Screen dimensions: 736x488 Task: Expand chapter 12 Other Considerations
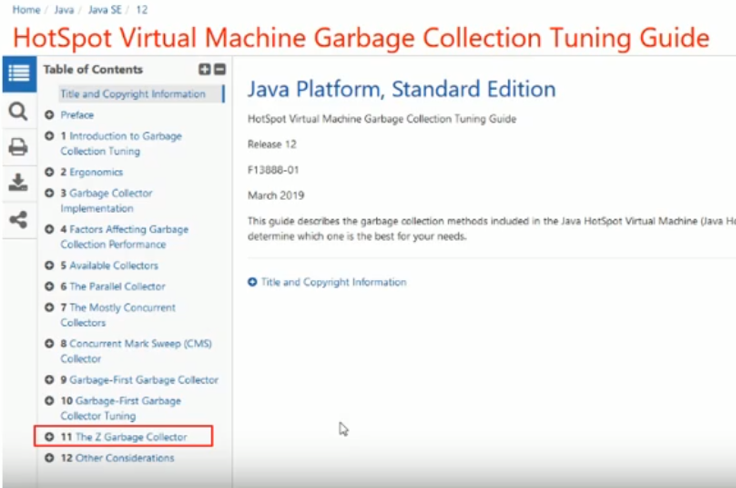pos(49,458)
